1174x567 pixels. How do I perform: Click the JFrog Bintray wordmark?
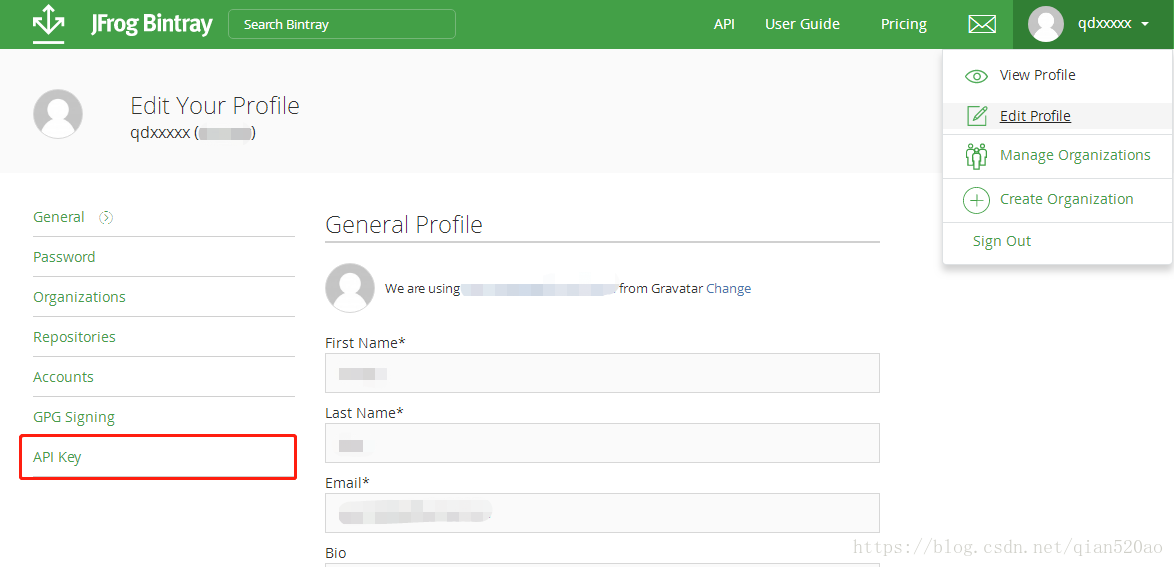(151, 24)
